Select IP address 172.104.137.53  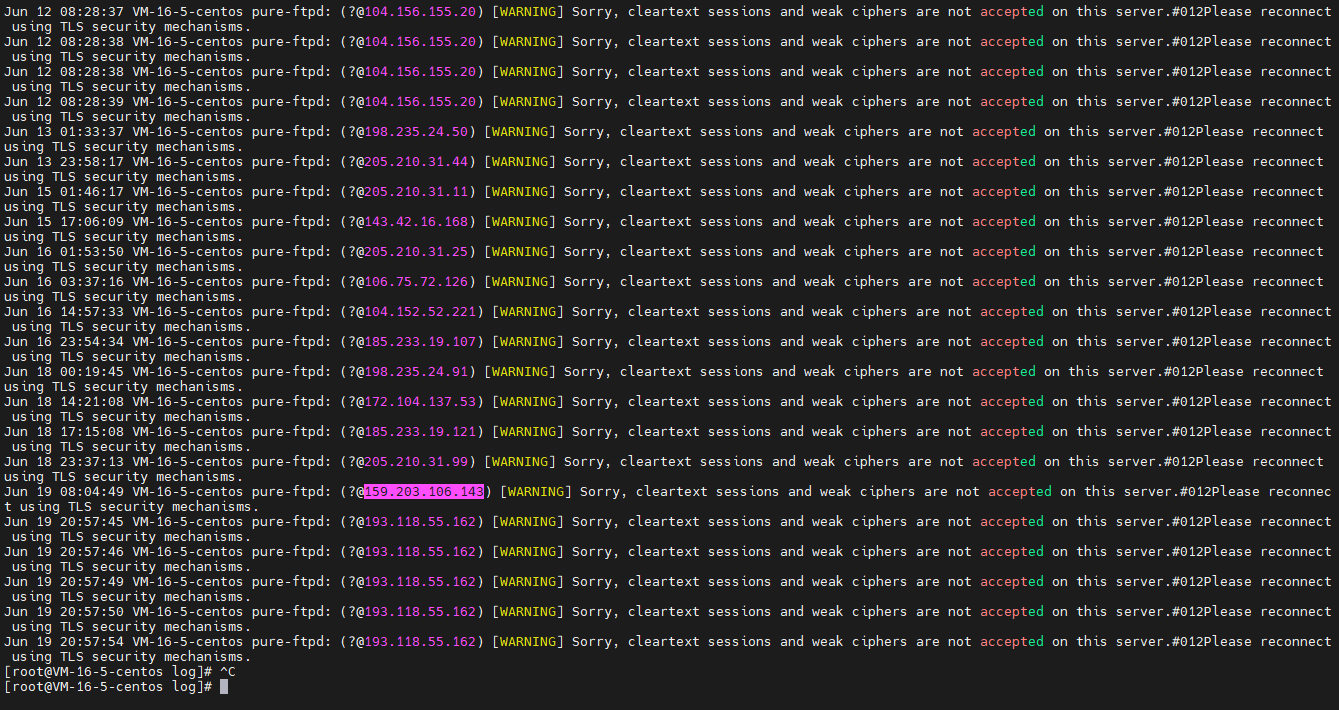coord(420,402)
